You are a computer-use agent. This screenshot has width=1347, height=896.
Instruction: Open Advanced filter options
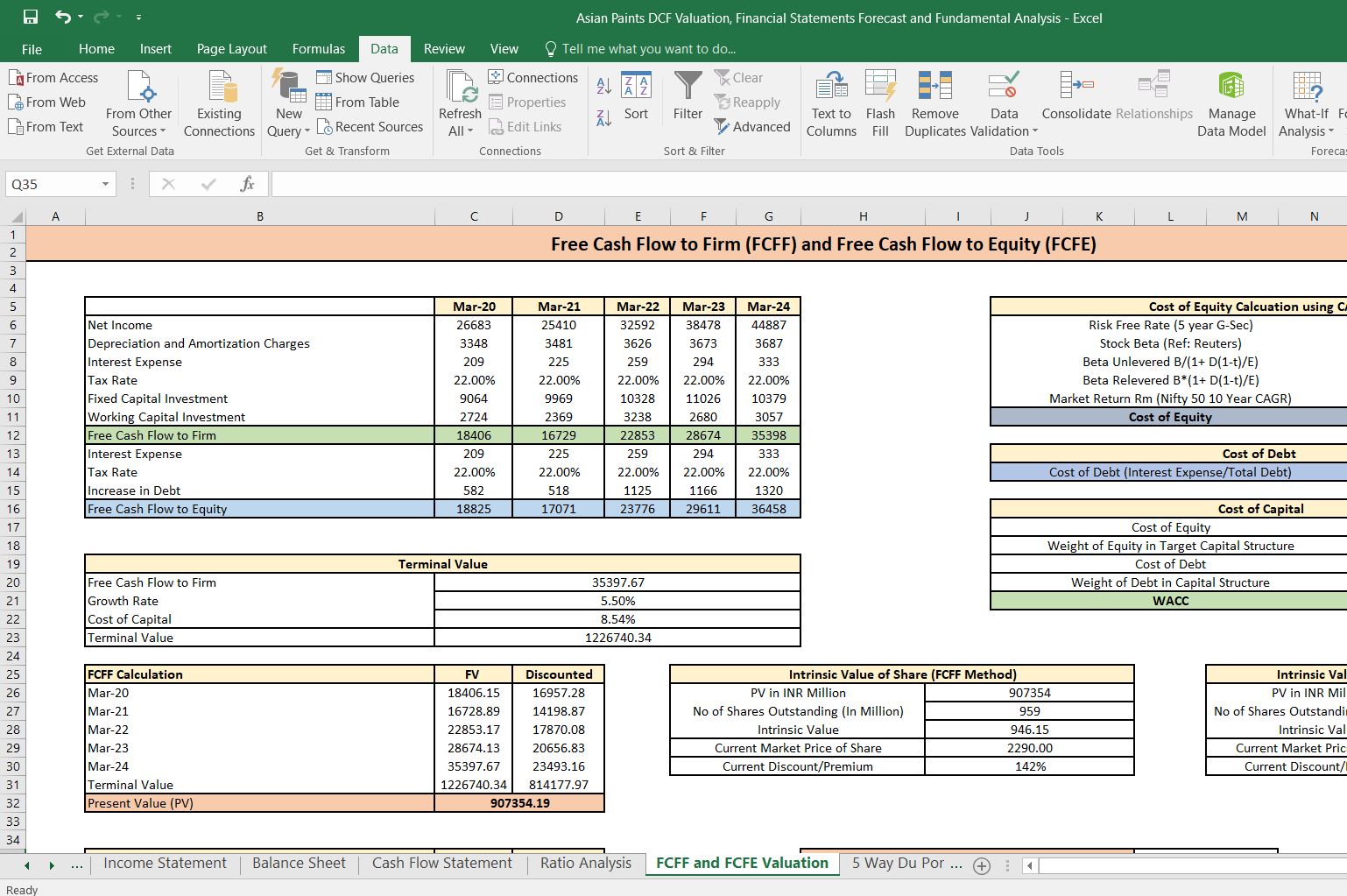click(752, 127)
